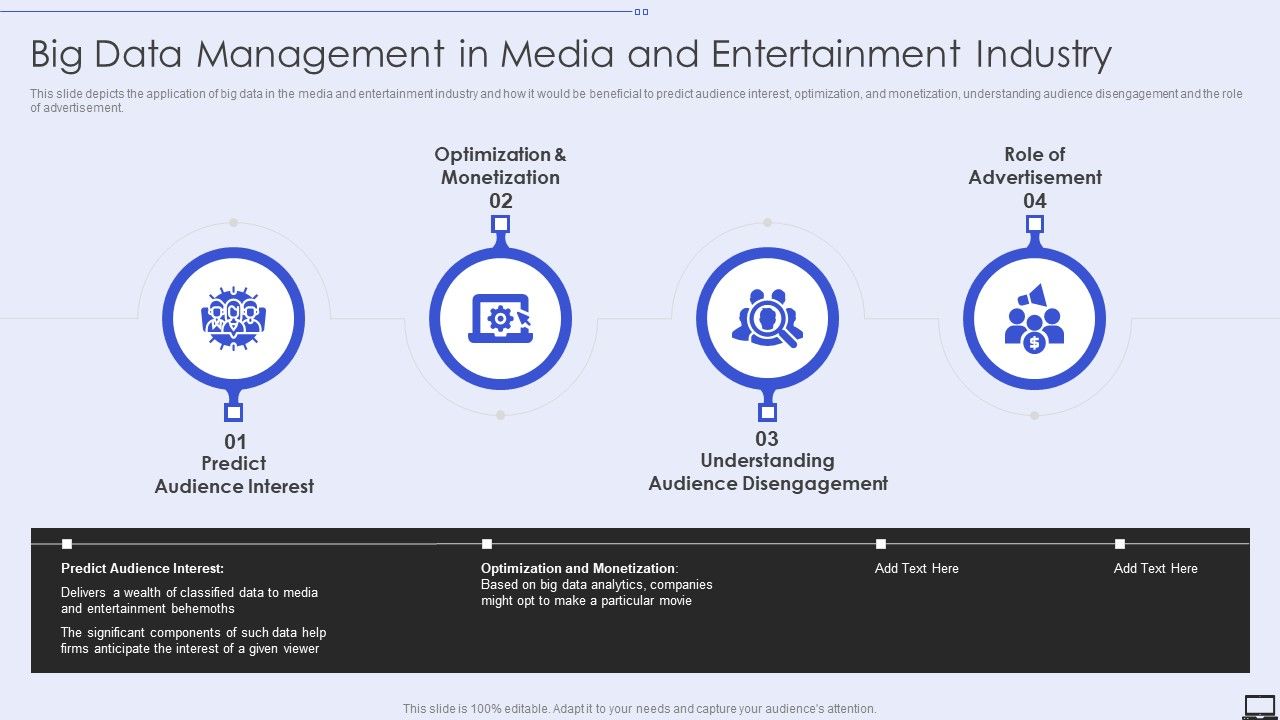Click the bold 'Predict Audience Interest:' heading in dark panel
Viewport: 1280px width, 720px height.
point(142,568)
